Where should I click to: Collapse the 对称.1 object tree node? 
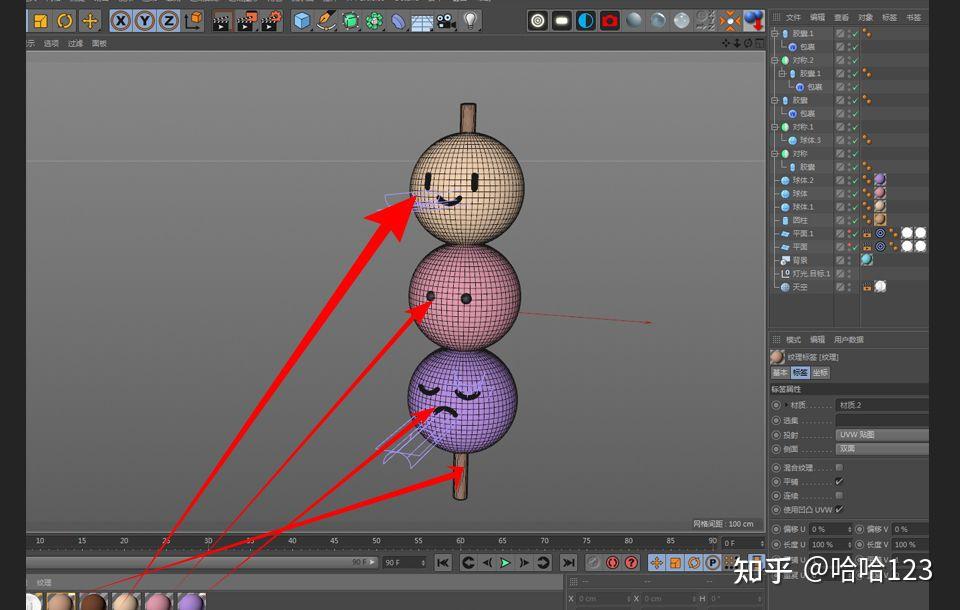[x=774, y=127]
